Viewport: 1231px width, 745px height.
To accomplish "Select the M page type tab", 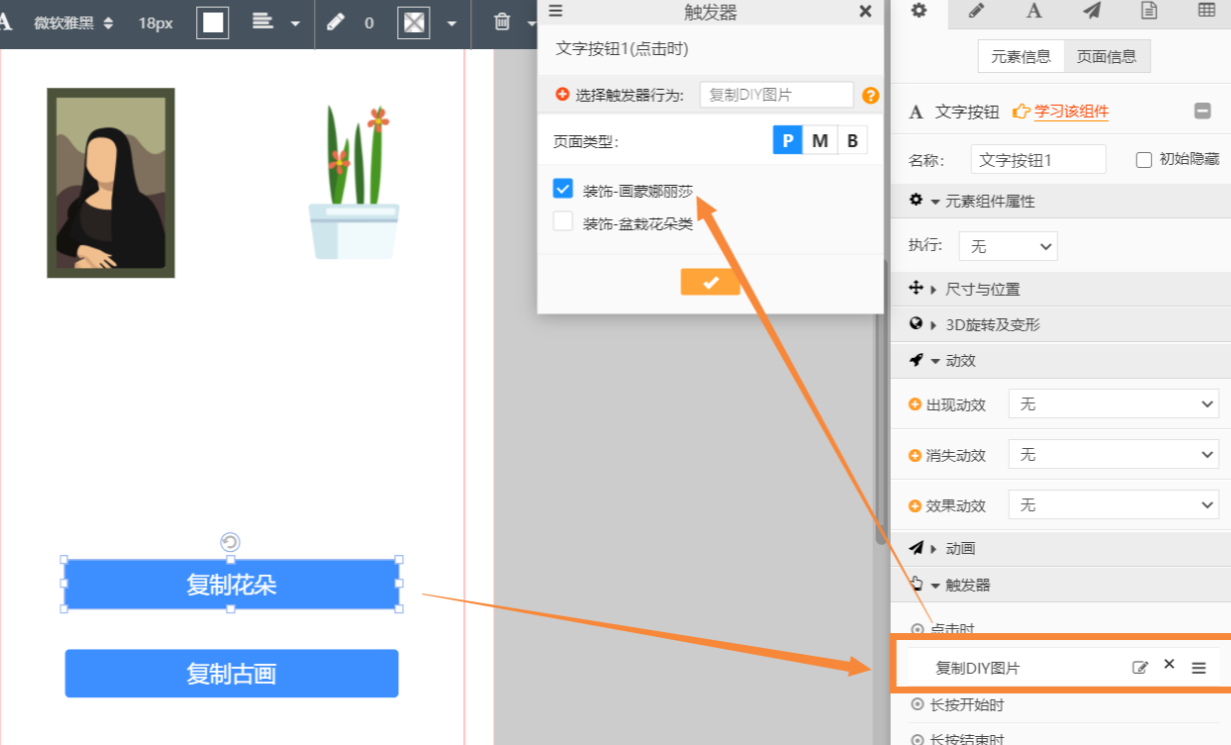I will pyautogui.click(x=820, y=141).
